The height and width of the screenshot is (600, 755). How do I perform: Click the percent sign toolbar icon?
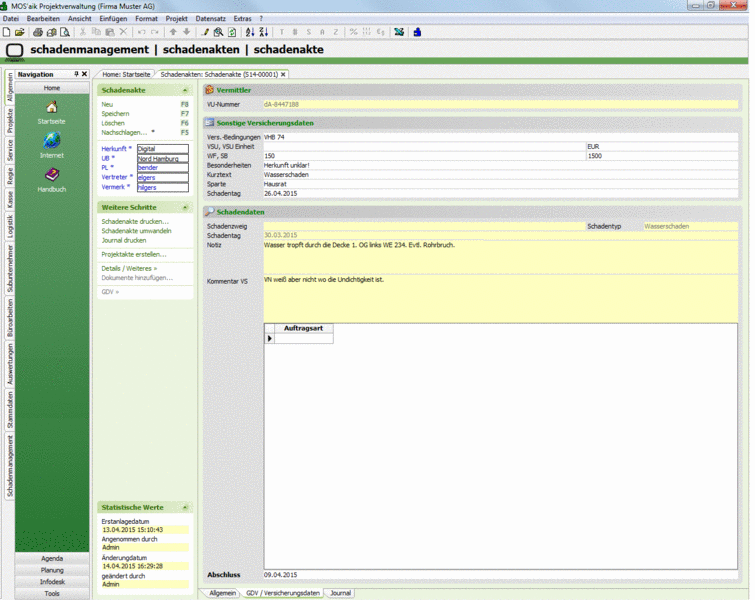[353, 32]
